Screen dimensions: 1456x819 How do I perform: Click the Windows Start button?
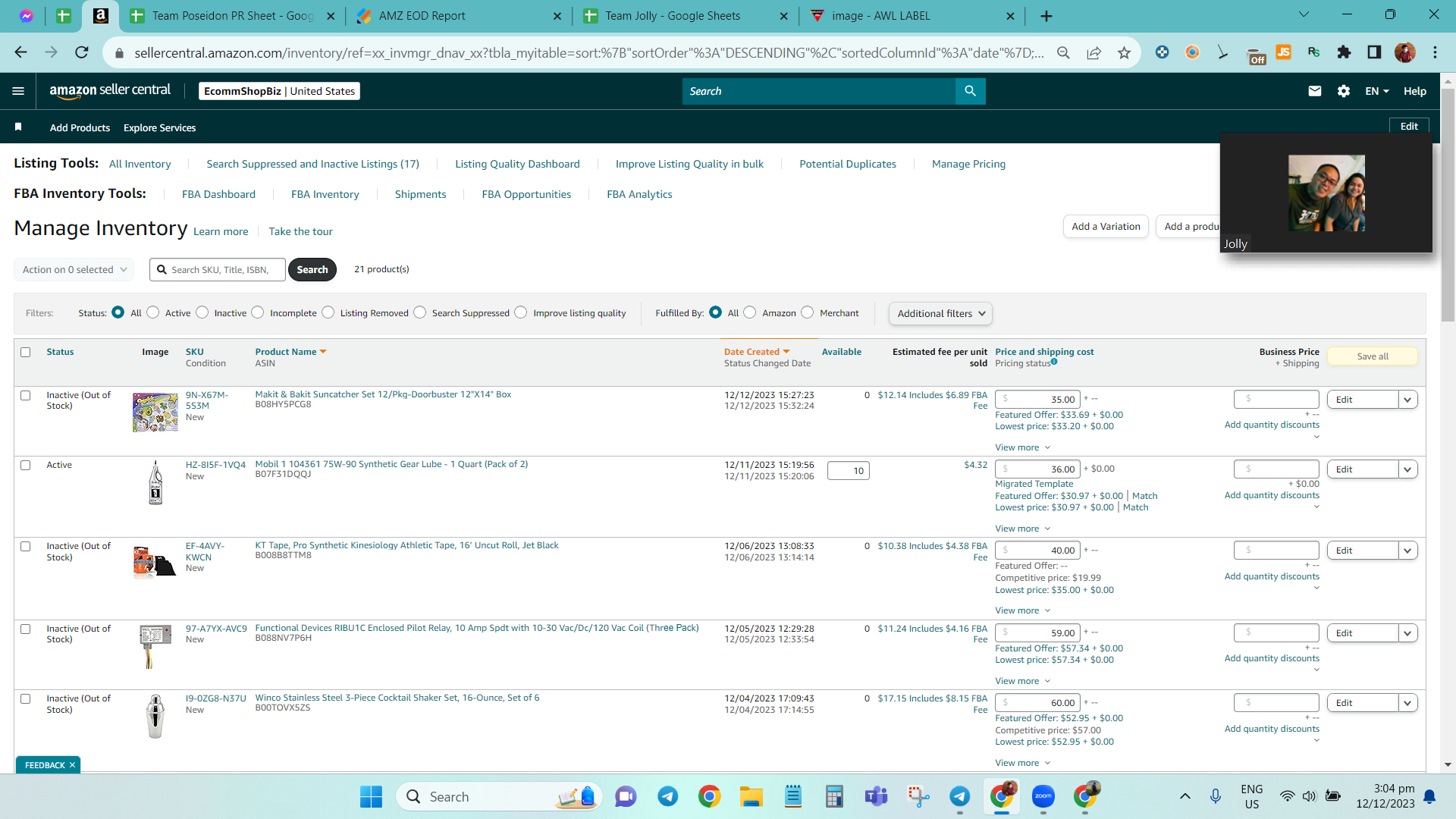click(371, 796)
